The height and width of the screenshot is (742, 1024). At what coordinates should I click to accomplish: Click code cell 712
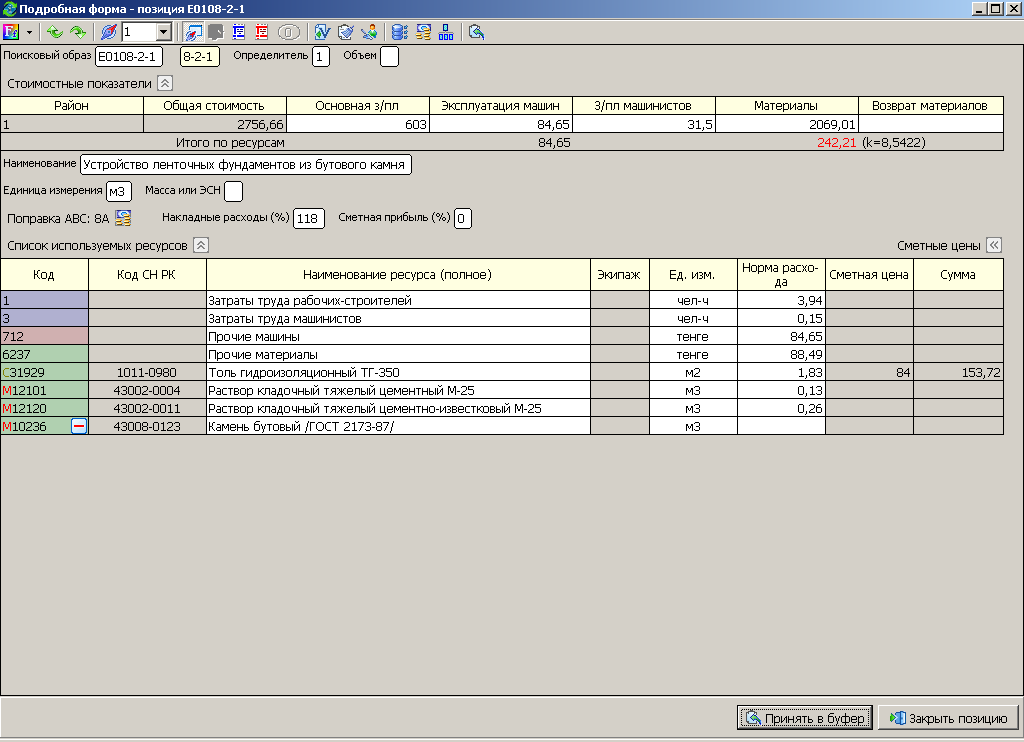pyautogui.click(x=44, y=336)
